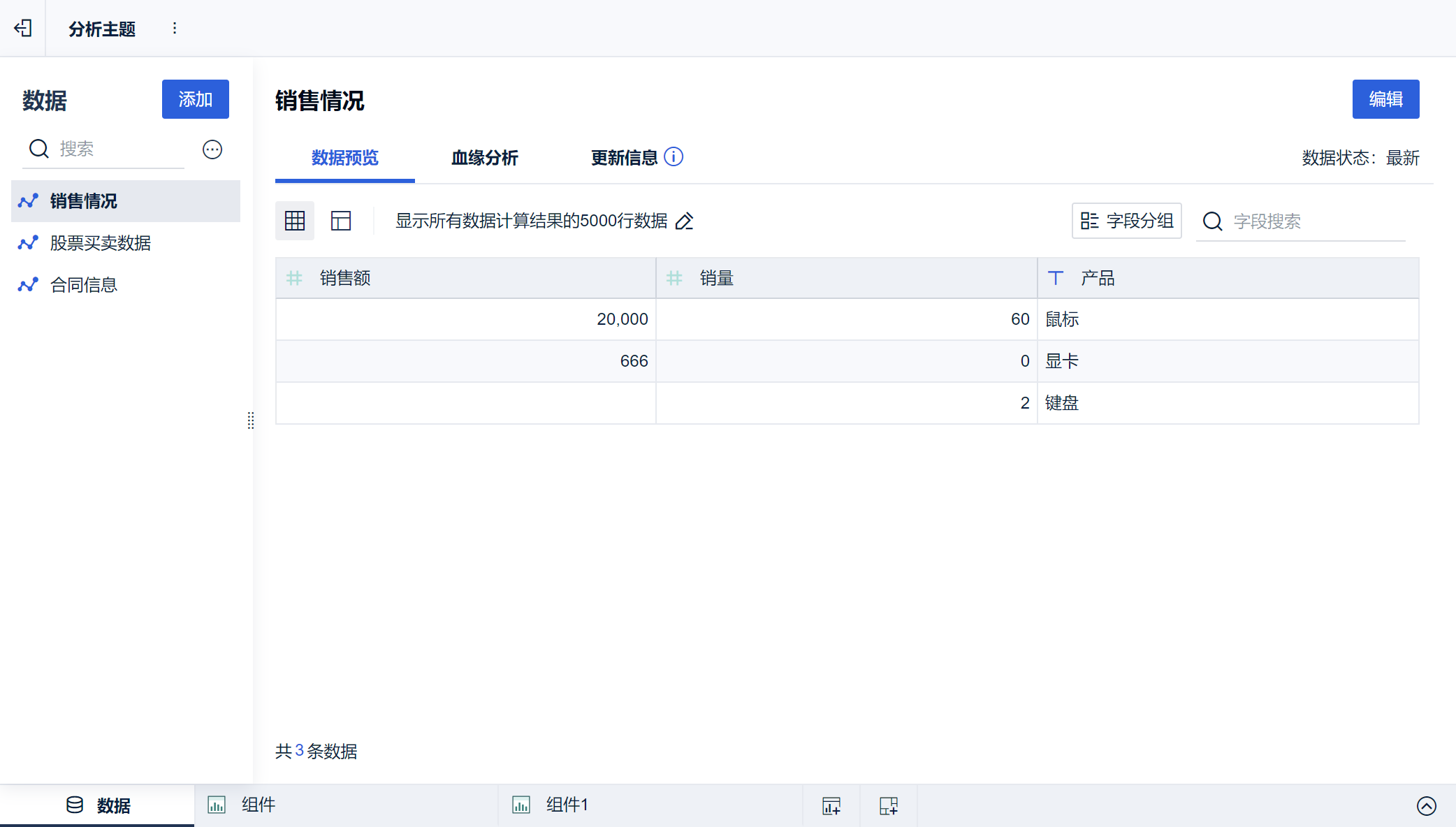Select the 股票买卖数据 dataset
Image resolution: width=1456 pixels, height=827 pixels.
tap(101, 243)
